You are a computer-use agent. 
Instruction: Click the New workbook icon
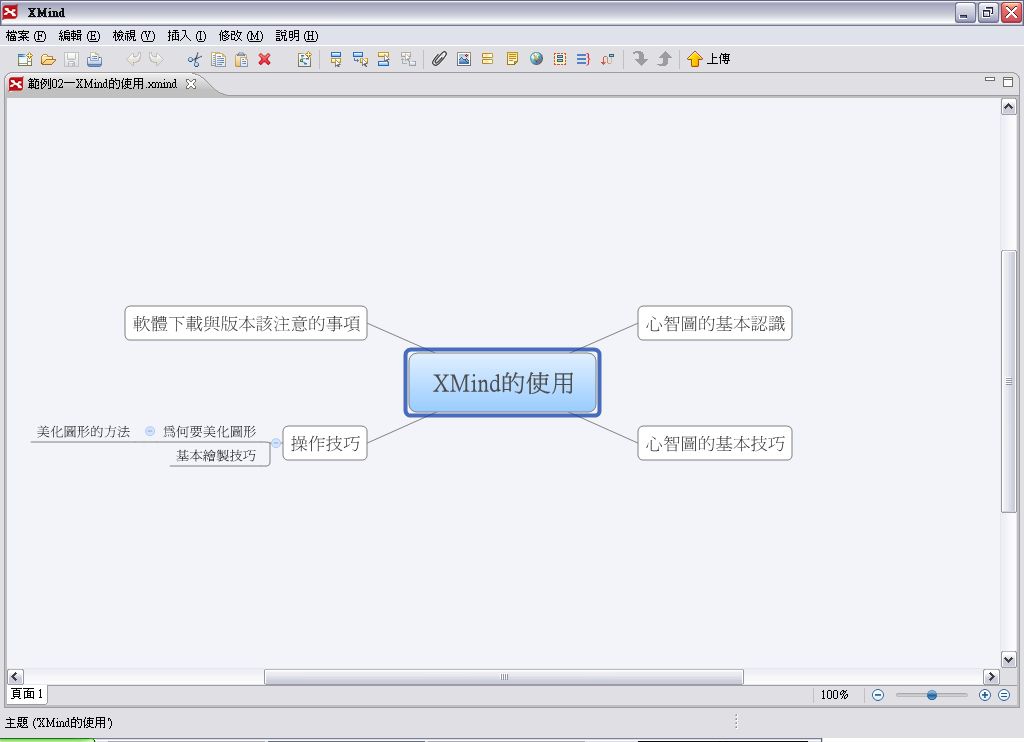(x=25, y=59)
